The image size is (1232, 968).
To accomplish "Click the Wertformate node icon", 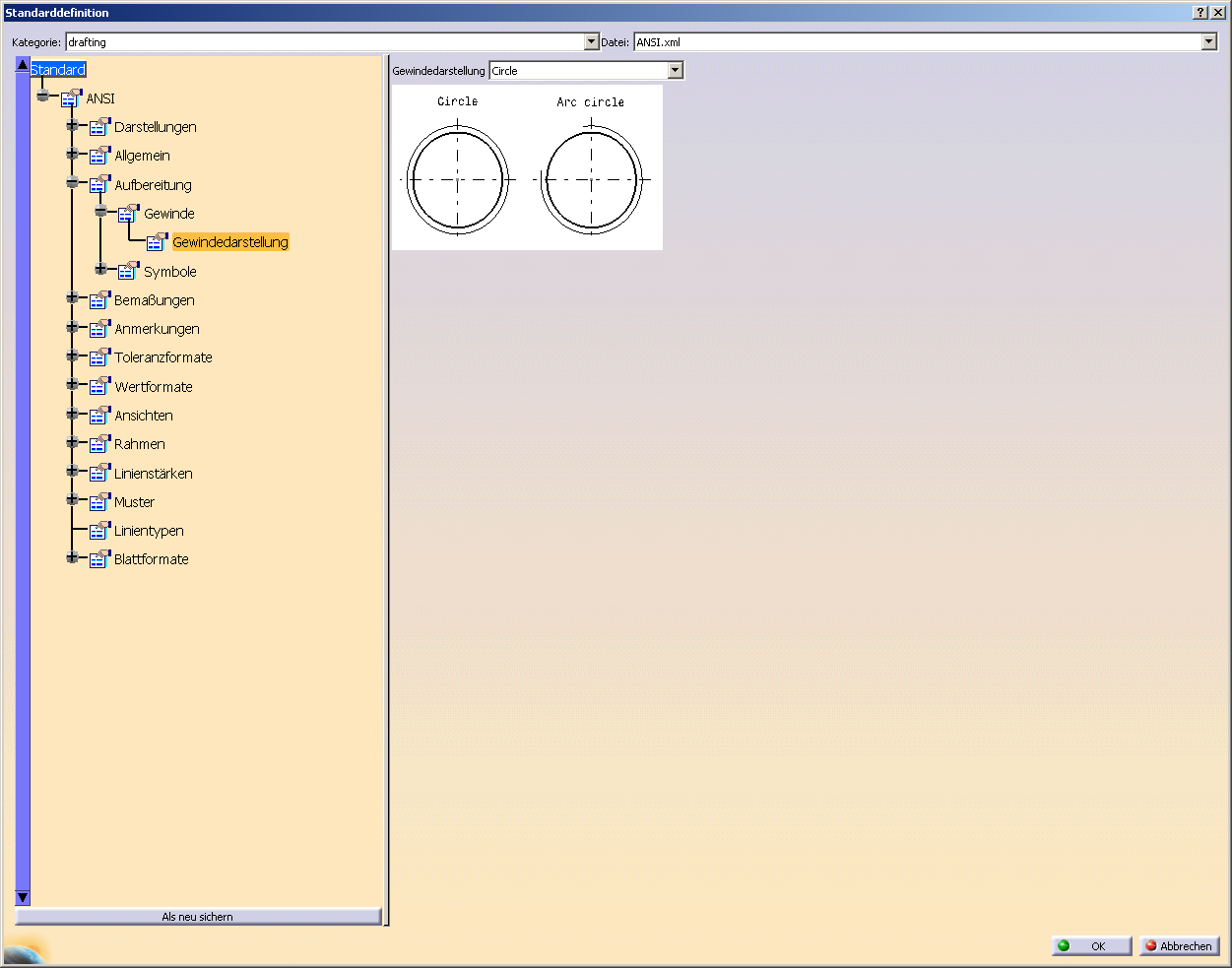I will 99,387.
